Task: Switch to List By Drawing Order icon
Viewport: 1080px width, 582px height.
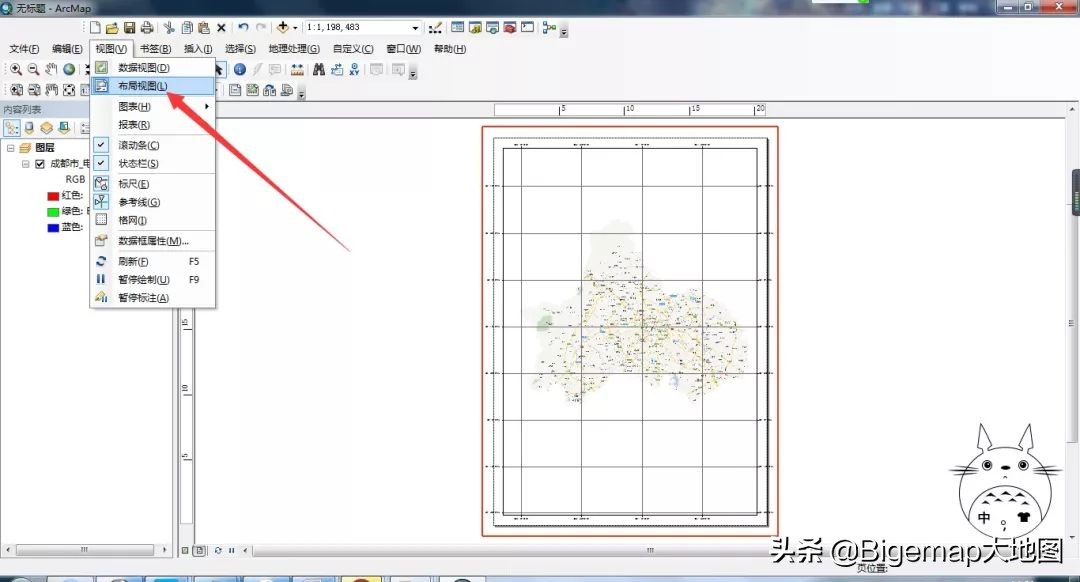Action: [11, 127]
